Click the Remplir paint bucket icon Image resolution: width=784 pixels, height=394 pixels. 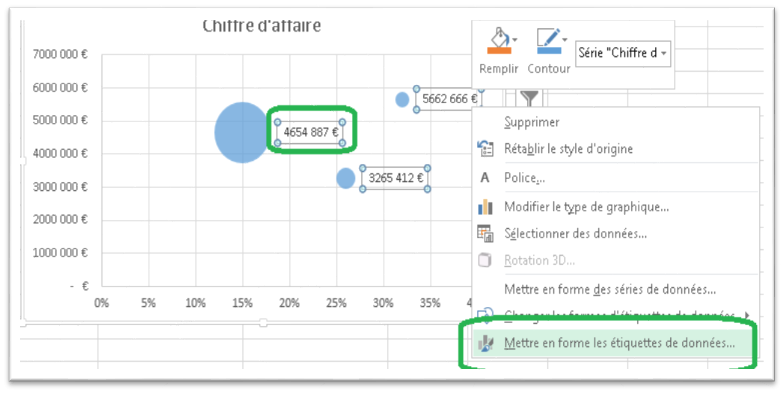click(x=498, y=41)
